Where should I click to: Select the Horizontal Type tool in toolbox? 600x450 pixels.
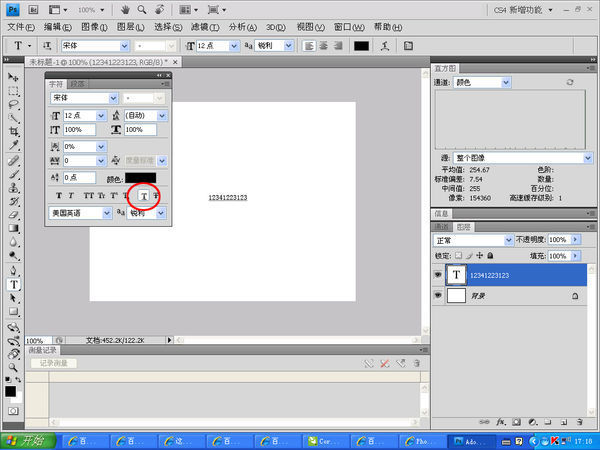[x=14, y=284]
